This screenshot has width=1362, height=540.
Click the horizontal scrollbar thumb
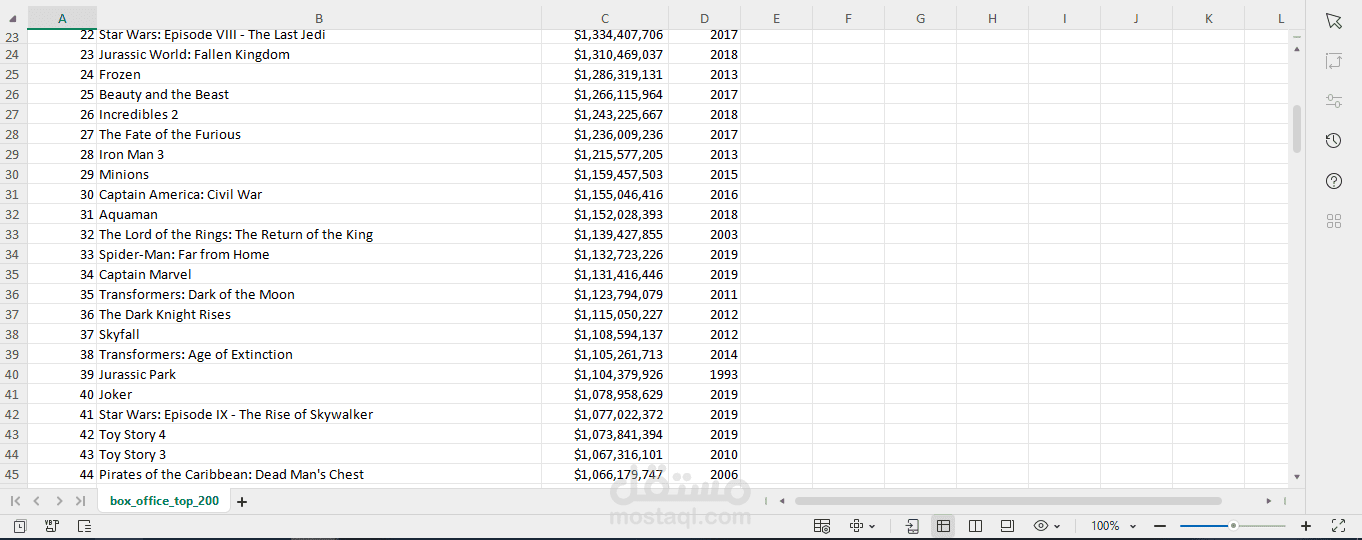[x=1008, y=501]
